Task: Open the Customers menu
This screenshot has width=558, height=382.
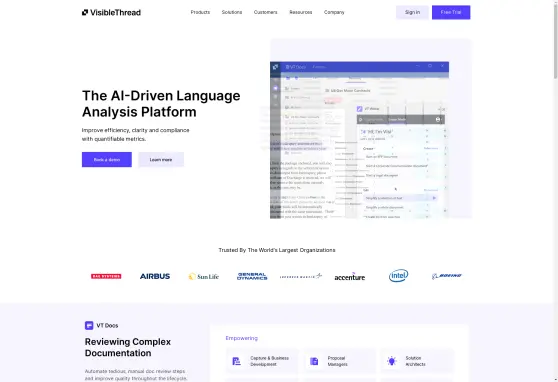Action: coord(265,12)
